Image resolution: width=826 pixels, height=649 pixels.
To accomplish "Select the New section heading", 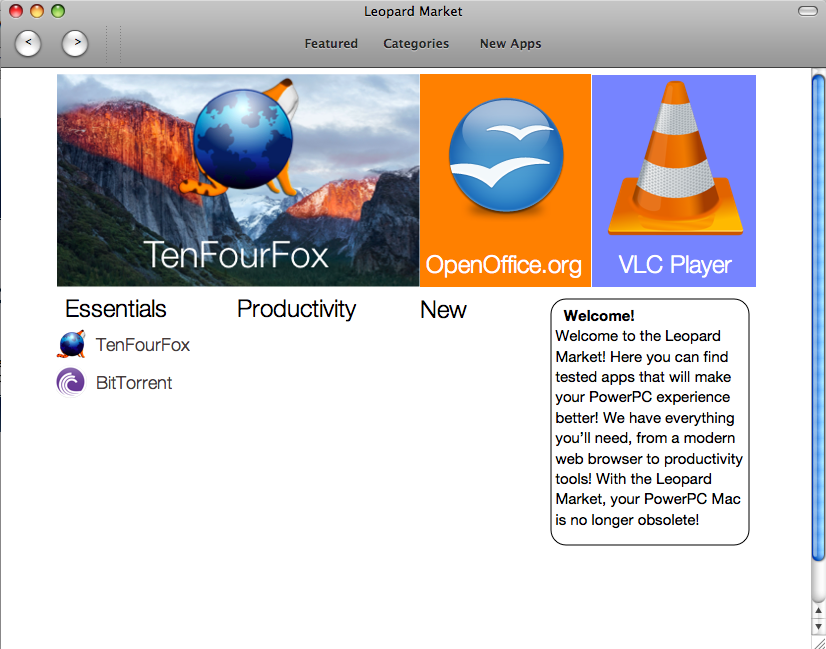I will (x=443, y=310).
